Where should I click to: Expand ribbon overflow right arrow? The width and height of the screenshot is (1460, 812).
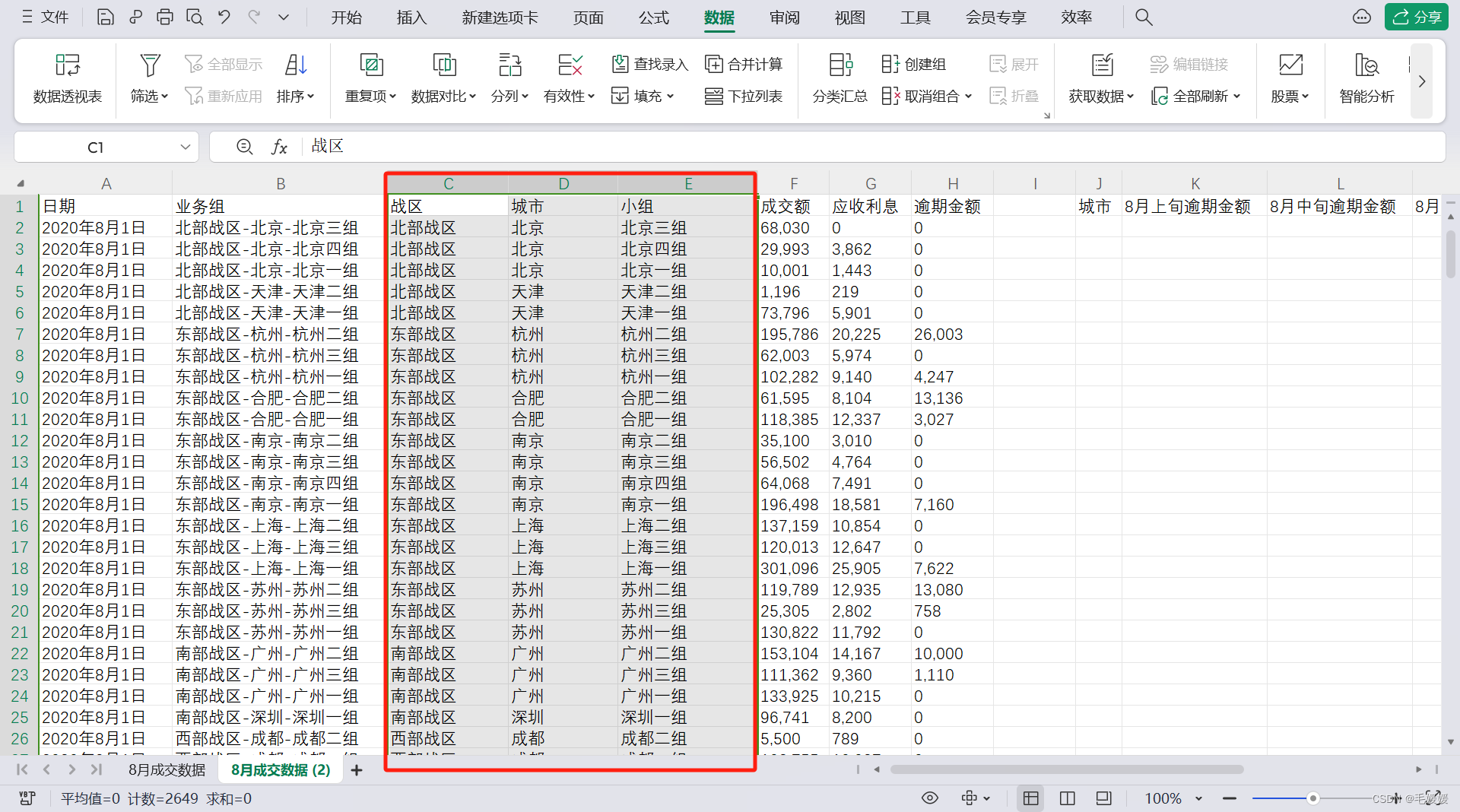[1421, 81]
